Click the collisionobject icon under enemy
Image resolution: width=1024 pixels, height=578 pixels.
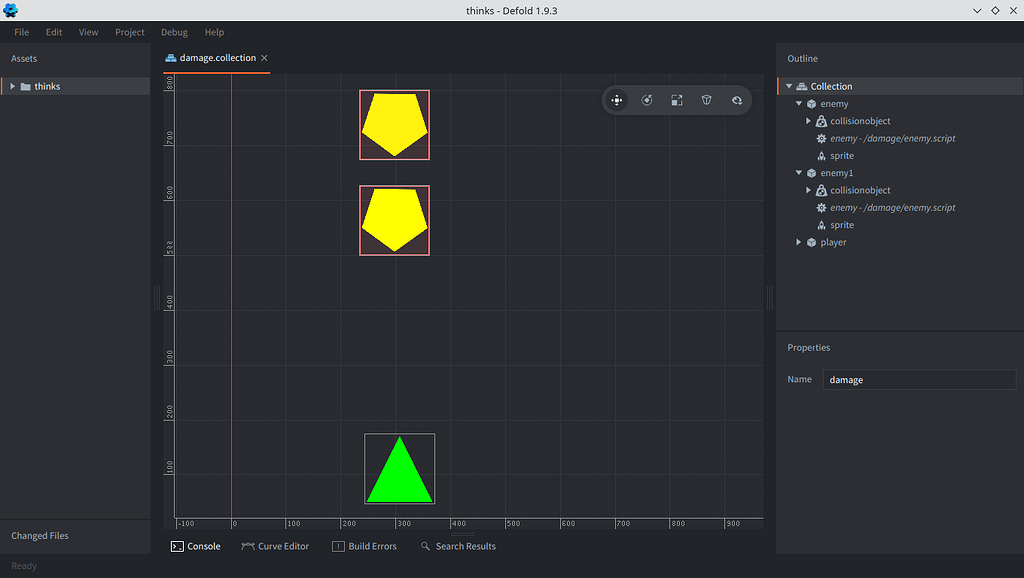(x=821, y=121)
